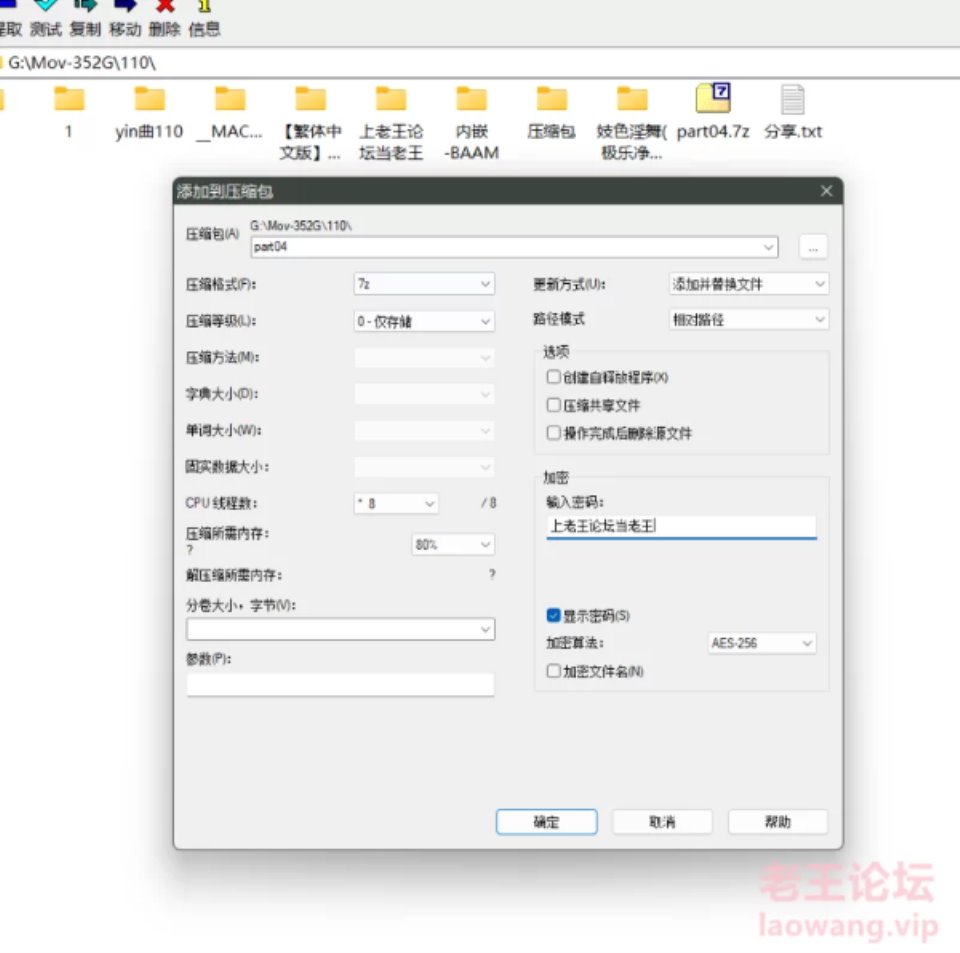Click the 取消 button

click(662, 822)
